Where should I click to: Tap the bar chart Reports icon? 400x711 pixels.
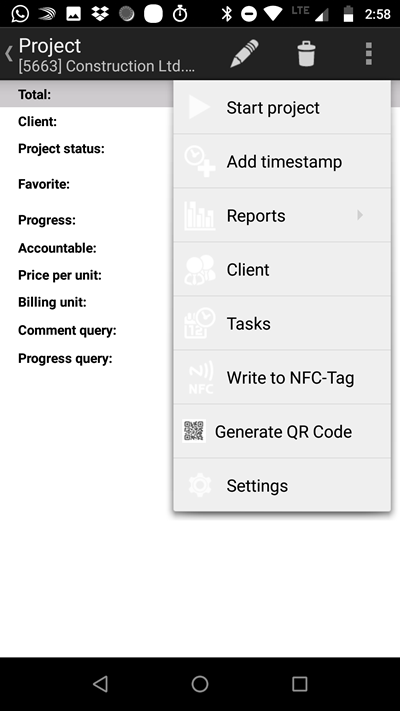[200, 215]
